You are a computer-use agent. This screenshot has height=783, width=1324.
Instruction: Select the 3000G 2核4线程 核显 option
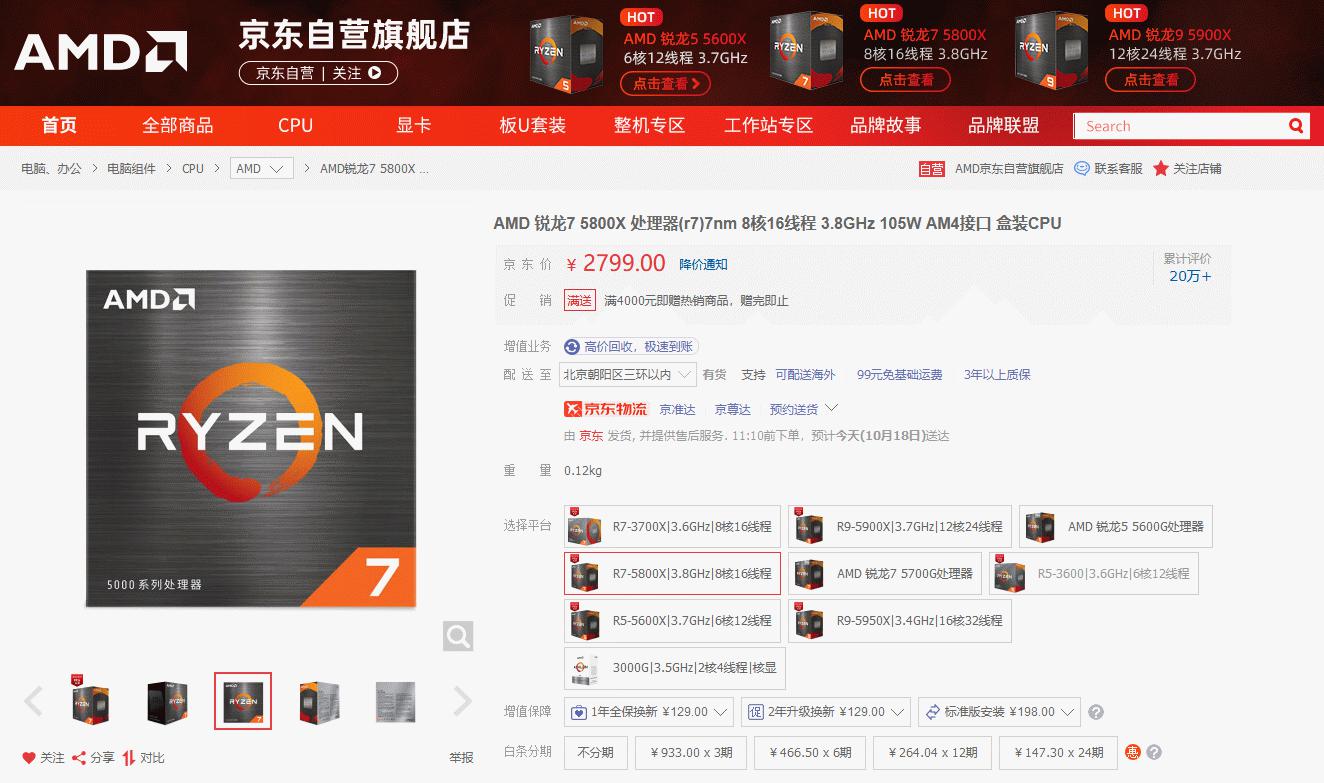pyautogui.click(x=675, y=667)
